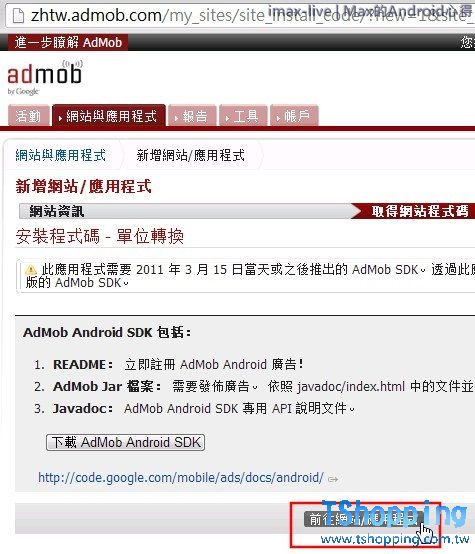Click the page icon in address bar

pyautogui.click(x=18, y=16)
